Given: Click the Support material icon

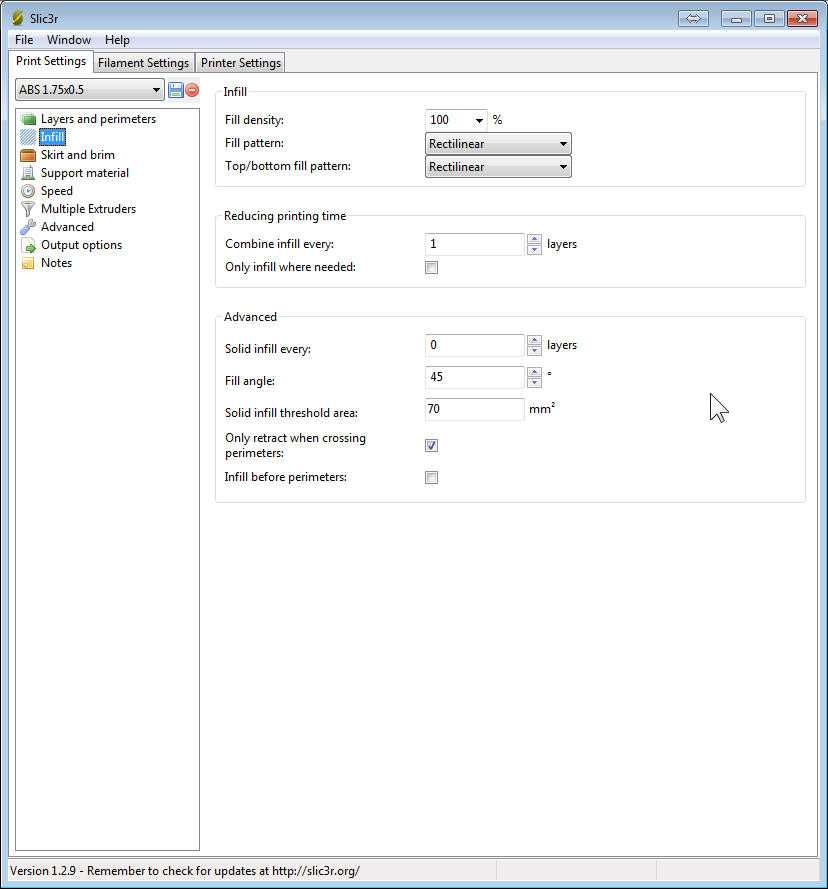Looking at the screenshot, I should (28, 173).
